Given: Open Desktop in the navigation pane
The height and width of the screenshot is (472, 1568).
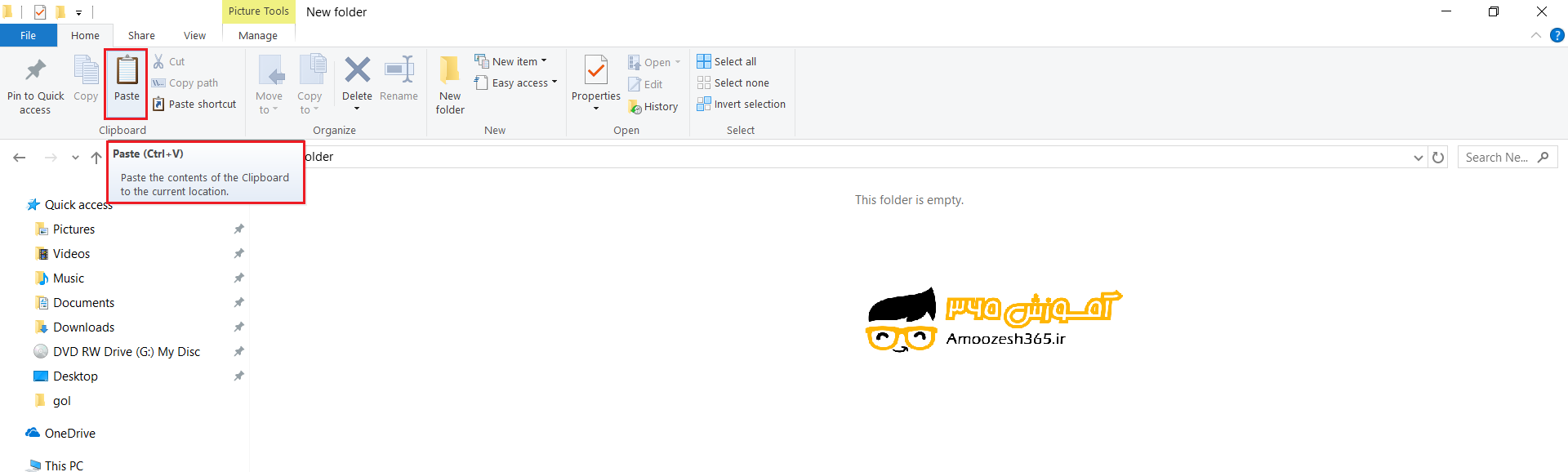Looking at the screenshot, I should [65, 376].
